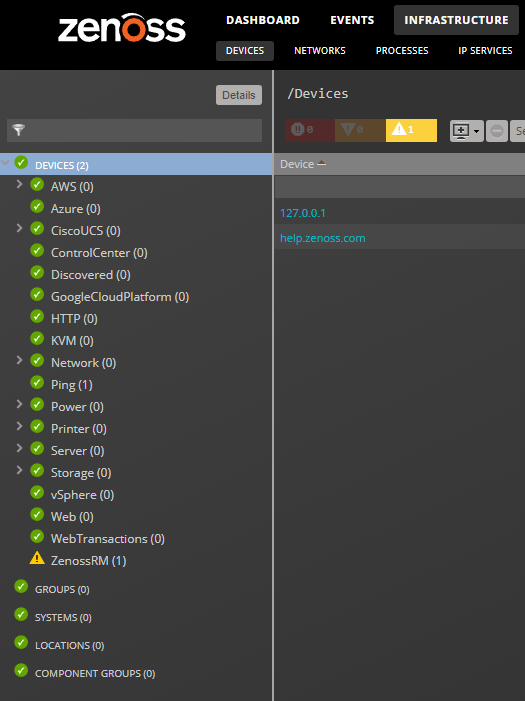Click the Details button
Image resolution: width=525 pixels, height=701 pixels.
click(x=239, y=95)
